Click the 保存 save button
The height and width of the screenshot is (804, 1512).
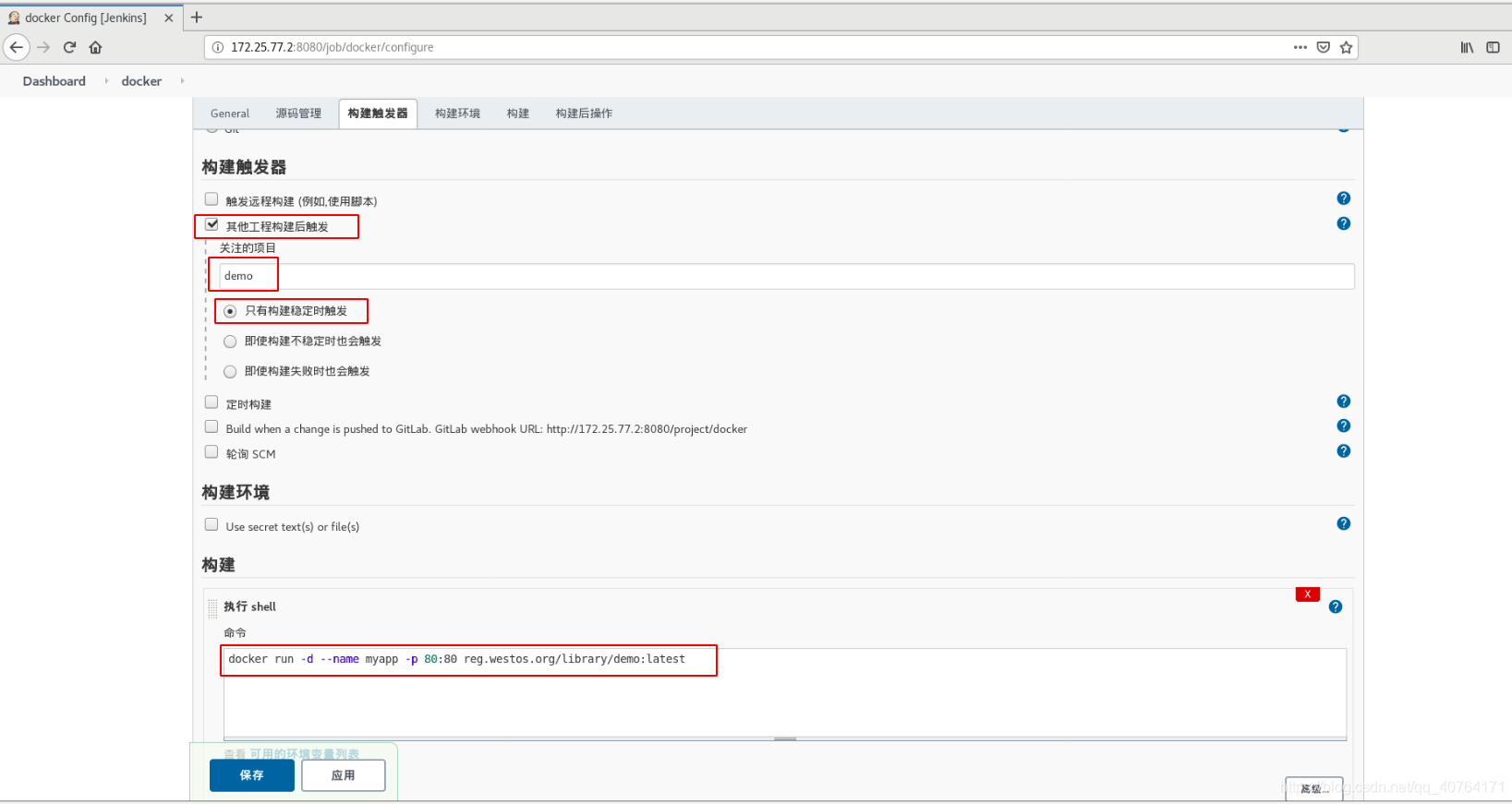tap(252, 775)
